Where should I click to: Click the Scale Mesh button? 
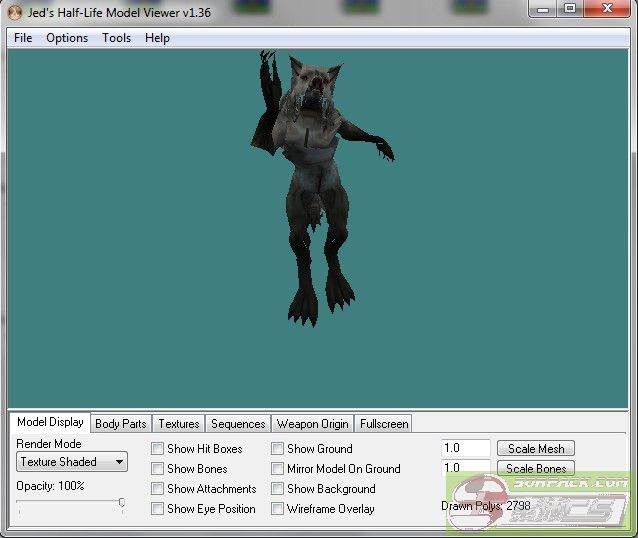[536, 449]
